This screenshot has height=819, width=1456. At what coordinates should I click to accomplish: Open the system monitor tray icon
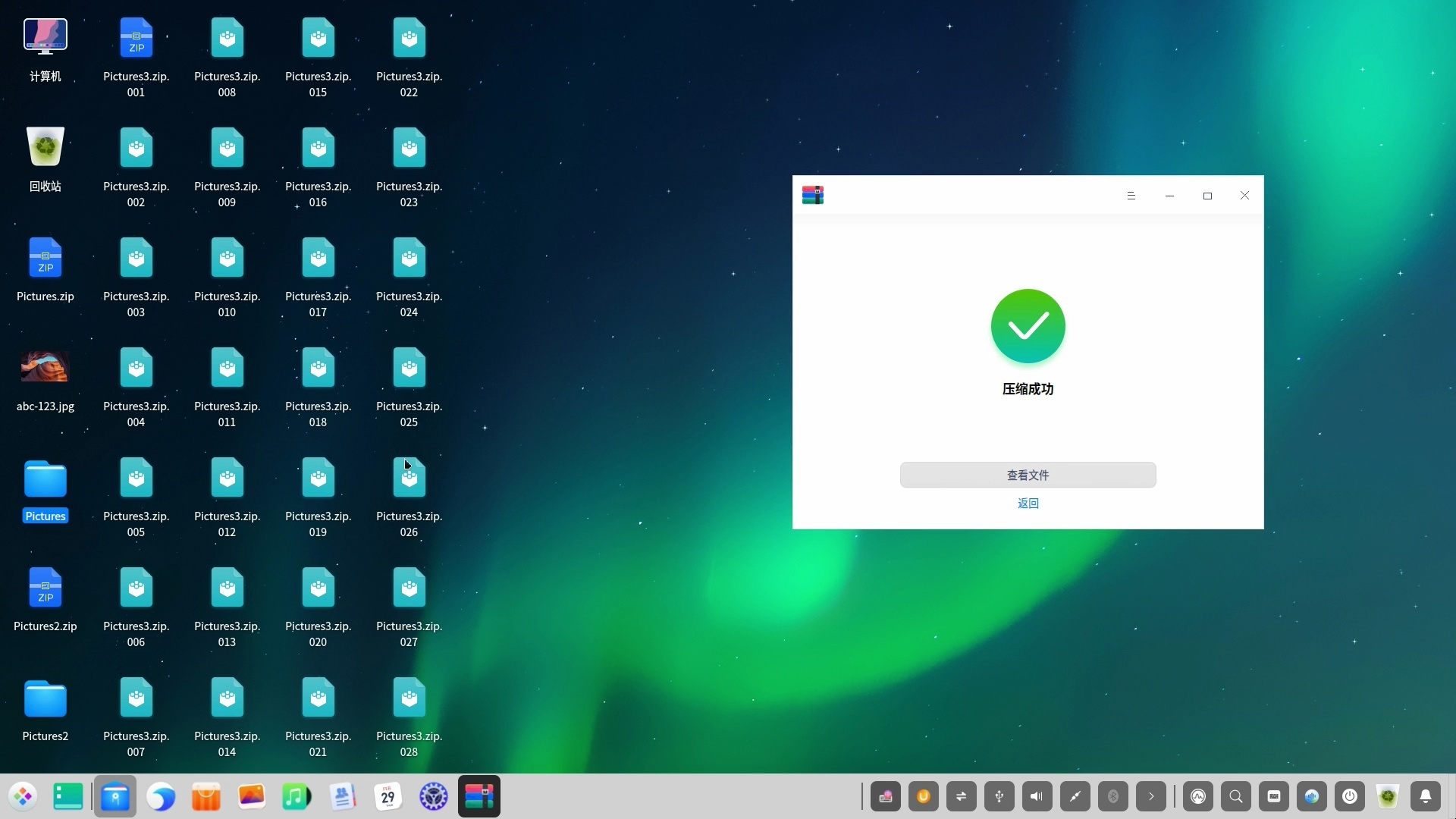[1198, 796]
